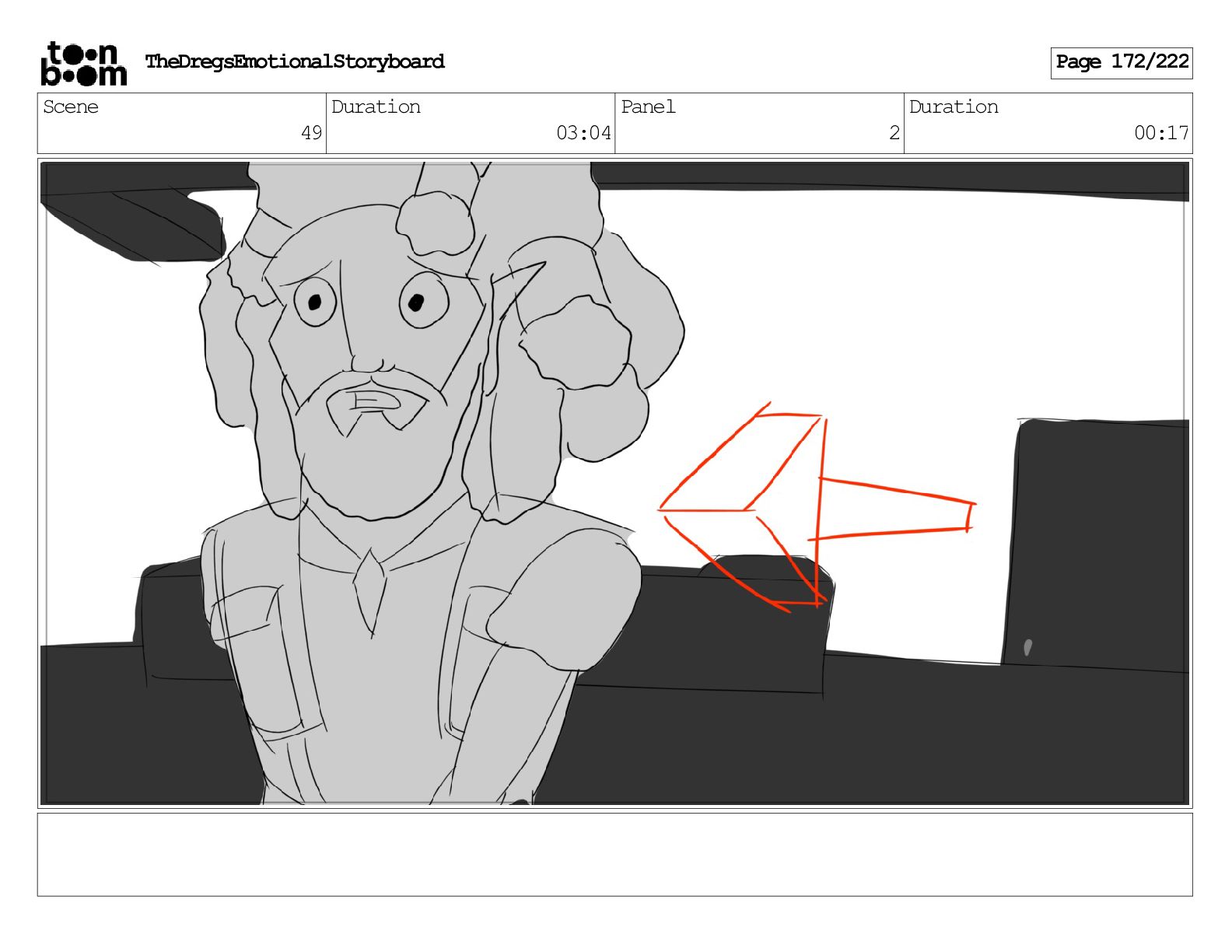Click the scene duration value 03:04
The height and width of the screenshot is (952, 1232).
(583, 133)
